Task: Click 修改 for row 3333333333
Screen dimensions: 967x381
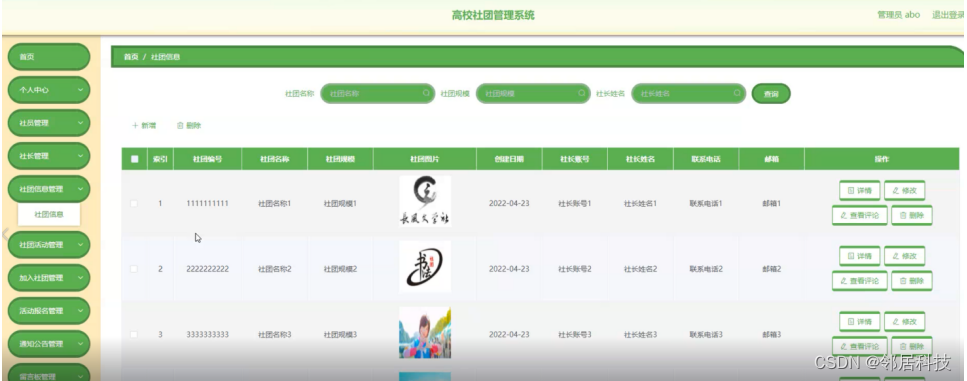Action: coord(904,321)
